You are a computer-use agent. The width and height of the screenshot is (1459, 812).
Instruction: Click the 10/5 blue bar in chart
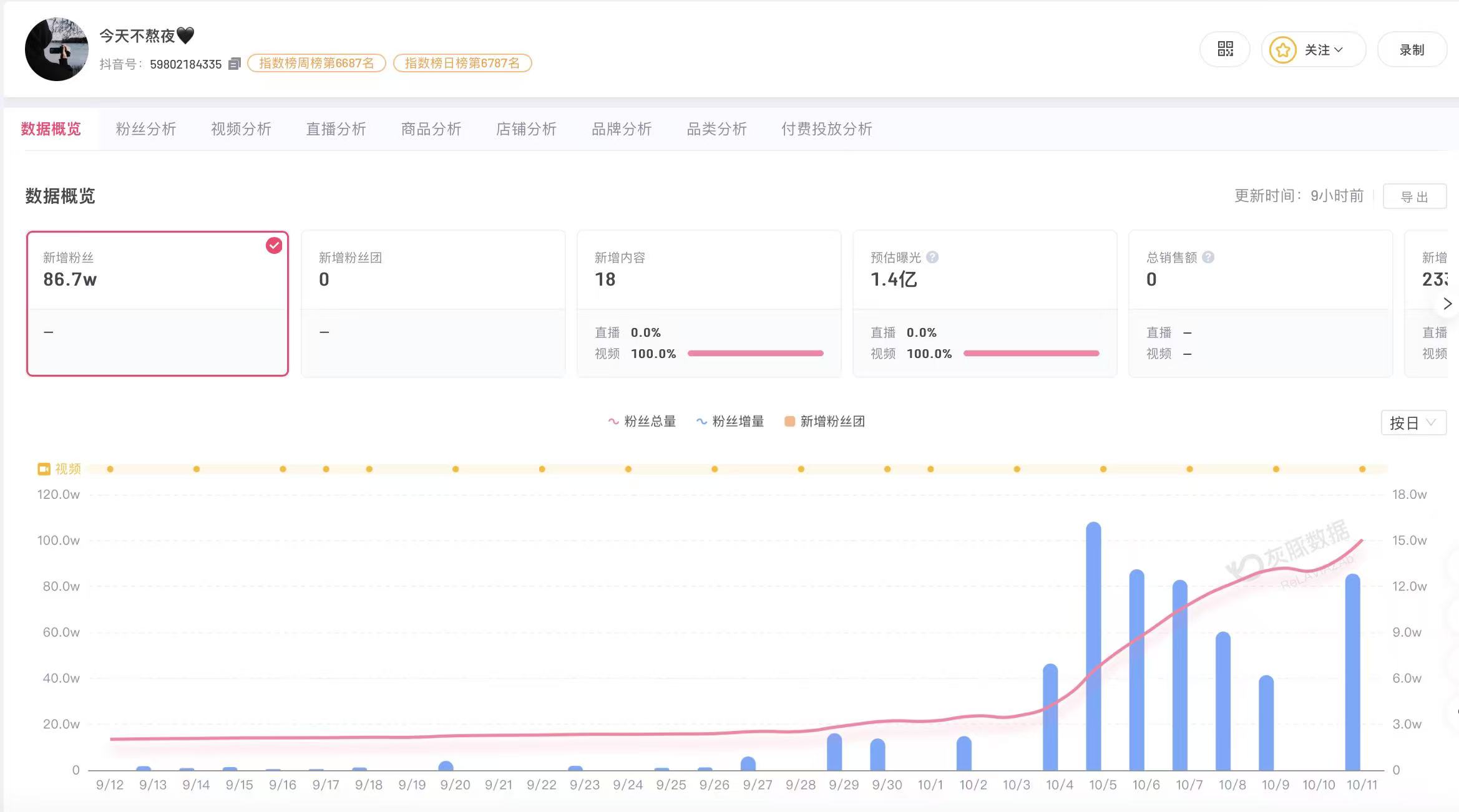1093,646
